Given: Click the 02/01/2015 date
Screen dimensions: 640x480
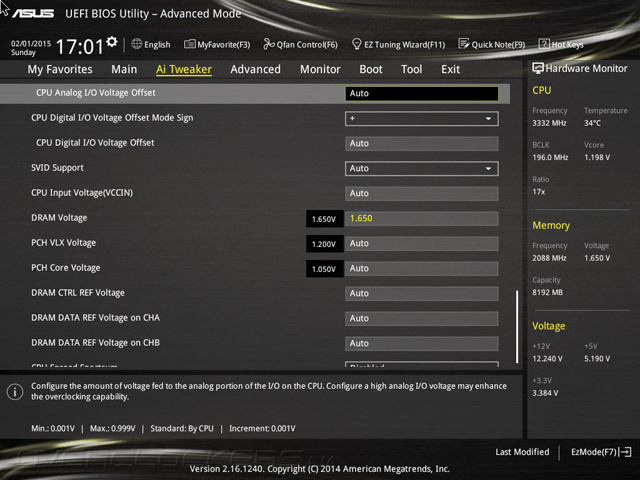Looking at the screenshot, I should click(31, 43).
